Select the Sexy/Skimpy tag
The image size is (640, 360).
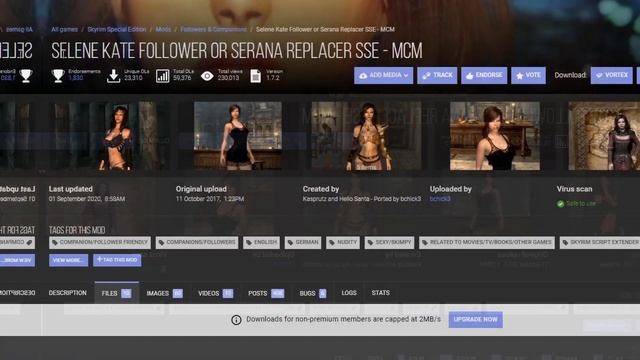tap(389, 242)
